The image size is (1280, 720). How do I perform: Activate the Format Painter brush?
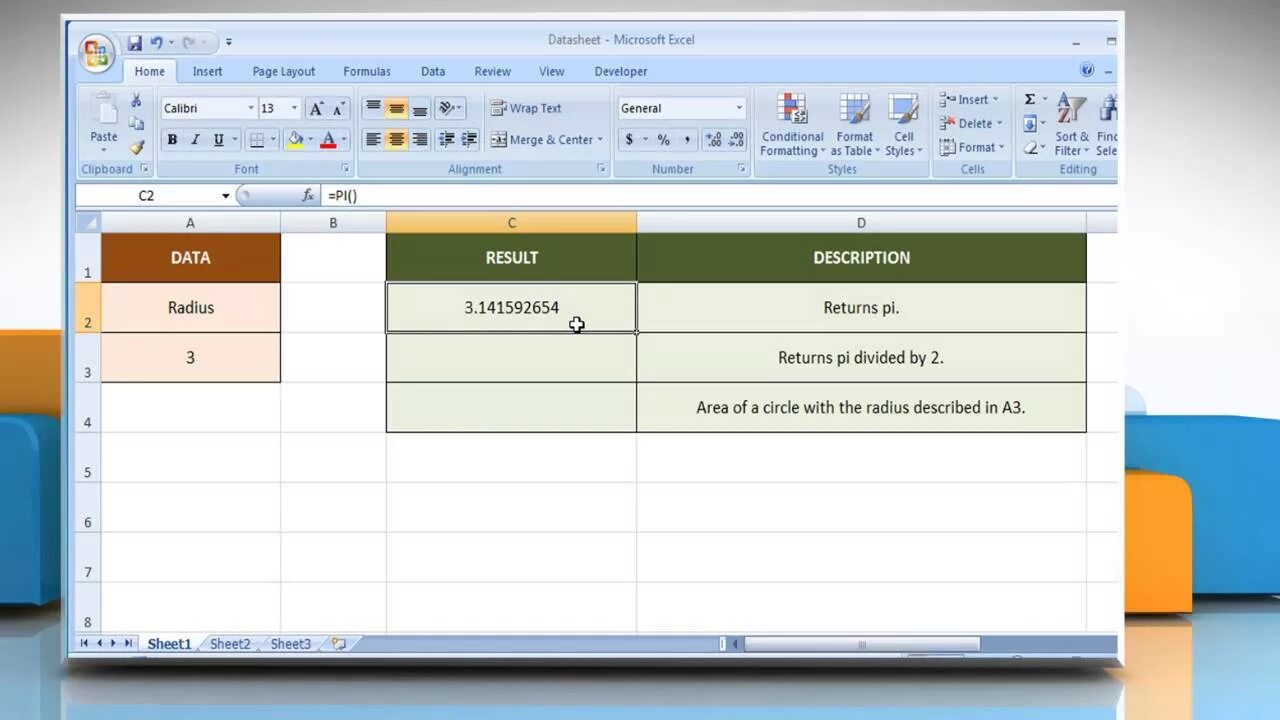(x=136, y=147)
